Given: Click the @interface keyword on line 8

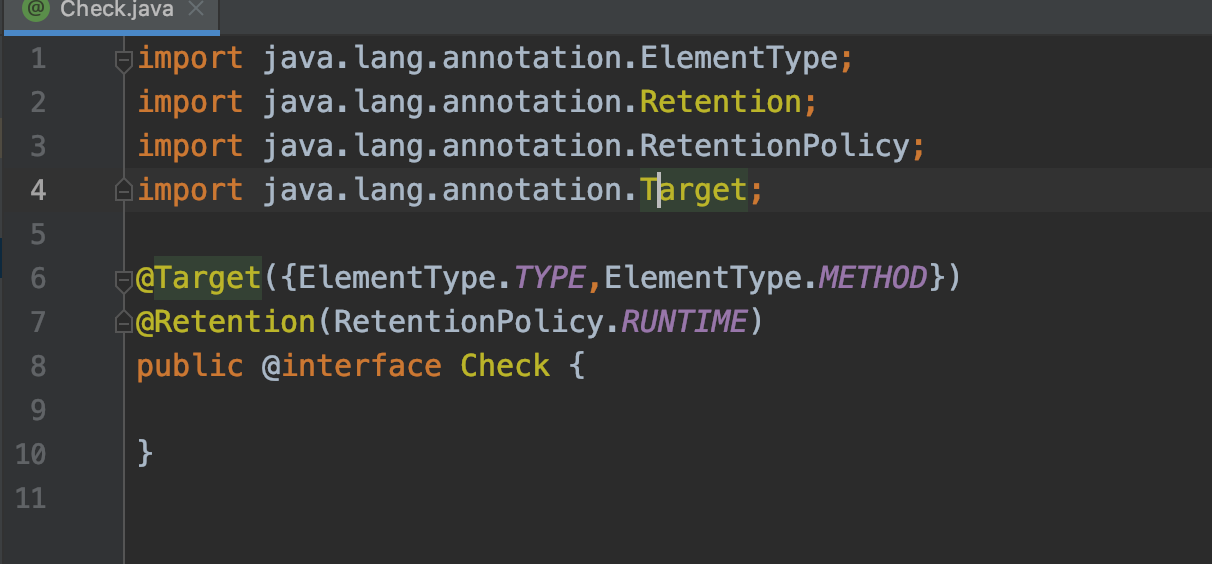Looking at the screenshot, I should (351, 366).
